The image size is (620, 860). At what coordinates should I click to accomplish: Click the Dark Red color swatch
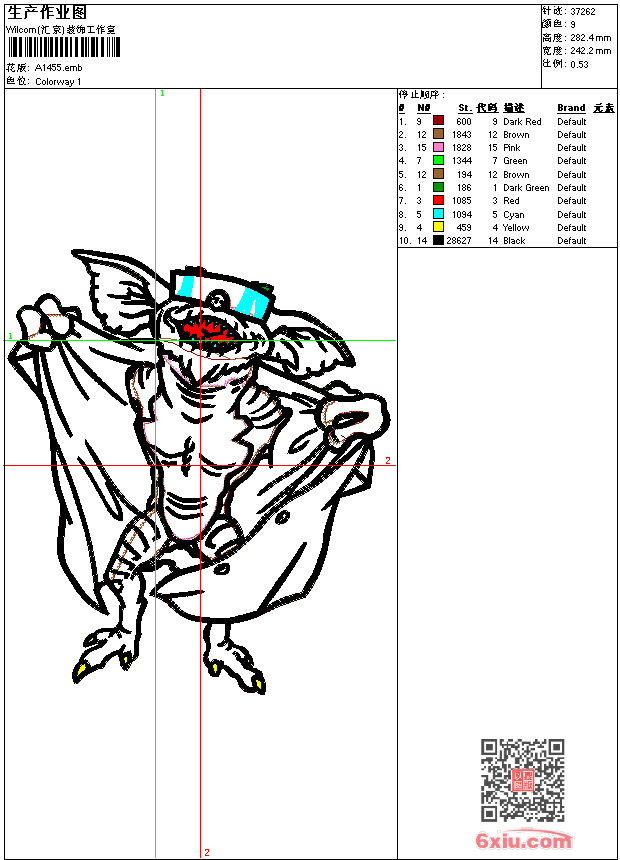pyautogui.click(x=438, y=121)
